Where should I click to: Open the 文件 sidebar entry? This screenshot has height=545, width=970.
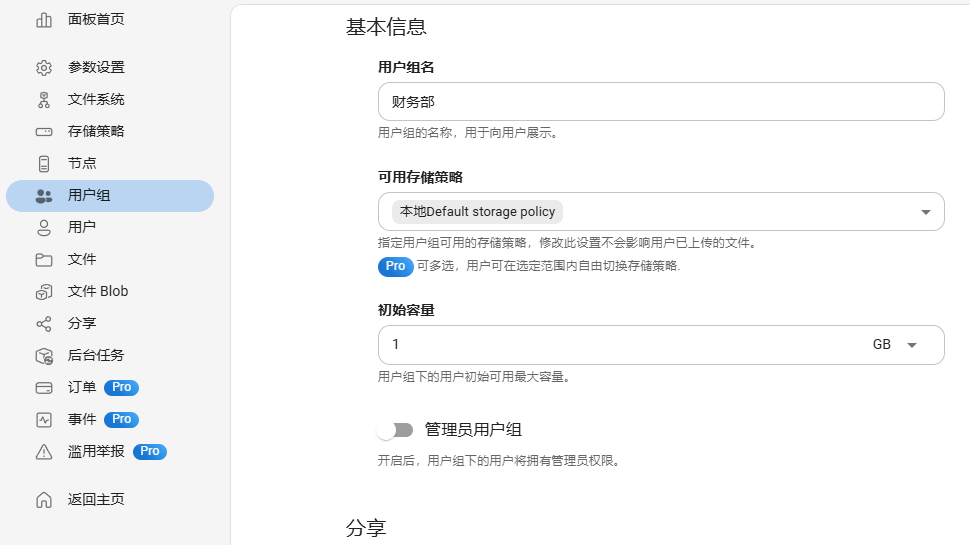click(110, 259)
